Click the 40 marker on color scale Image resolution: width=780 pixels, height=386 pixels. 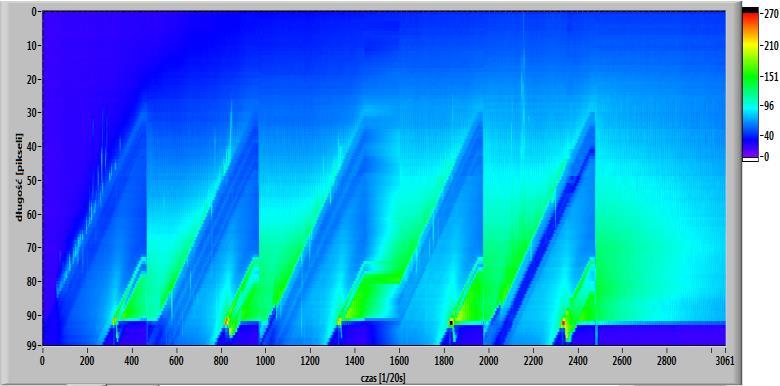[769, 135]
